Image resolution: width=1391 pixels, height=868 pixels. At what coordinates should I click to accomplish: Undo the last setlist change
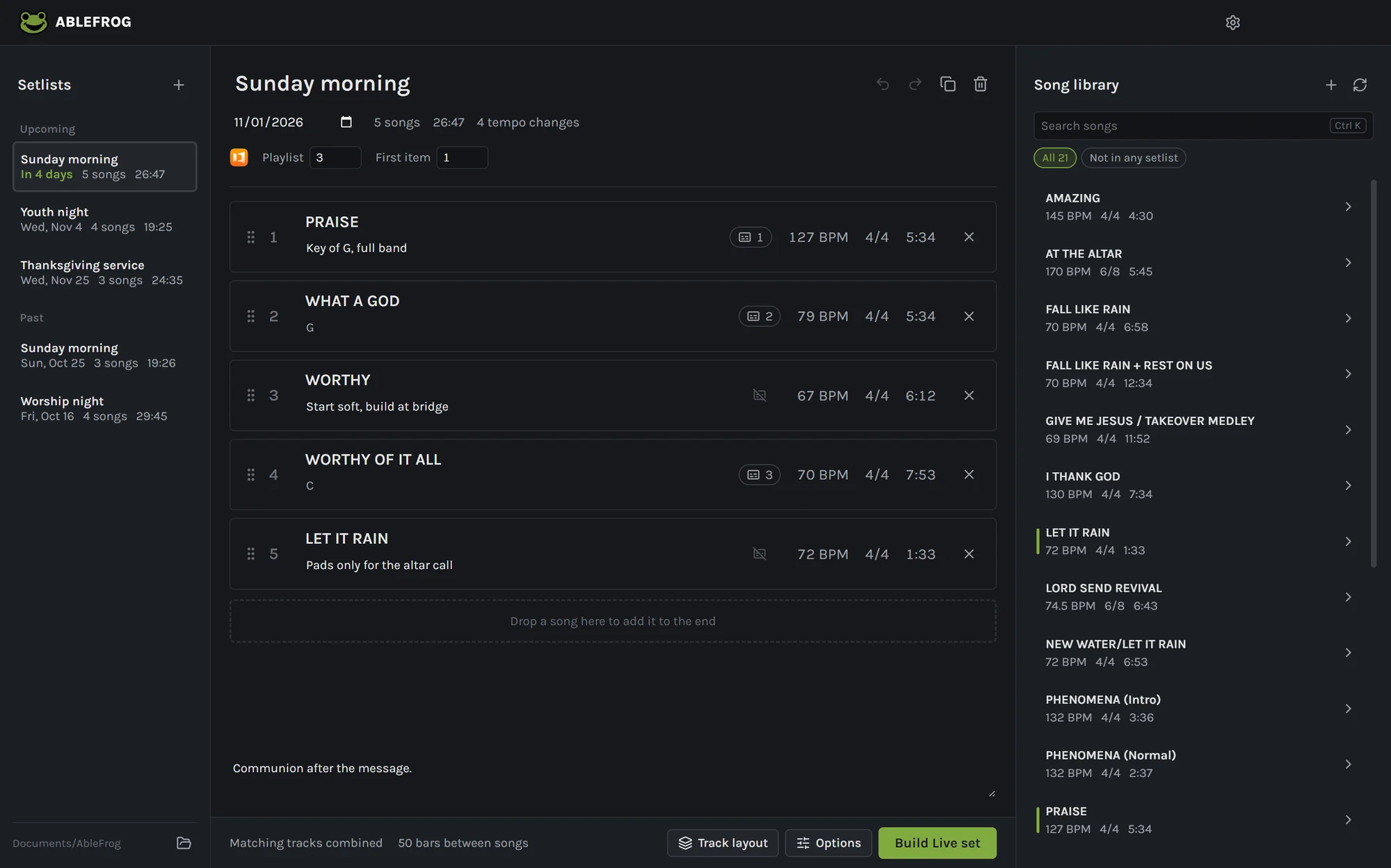pos(883,84)
